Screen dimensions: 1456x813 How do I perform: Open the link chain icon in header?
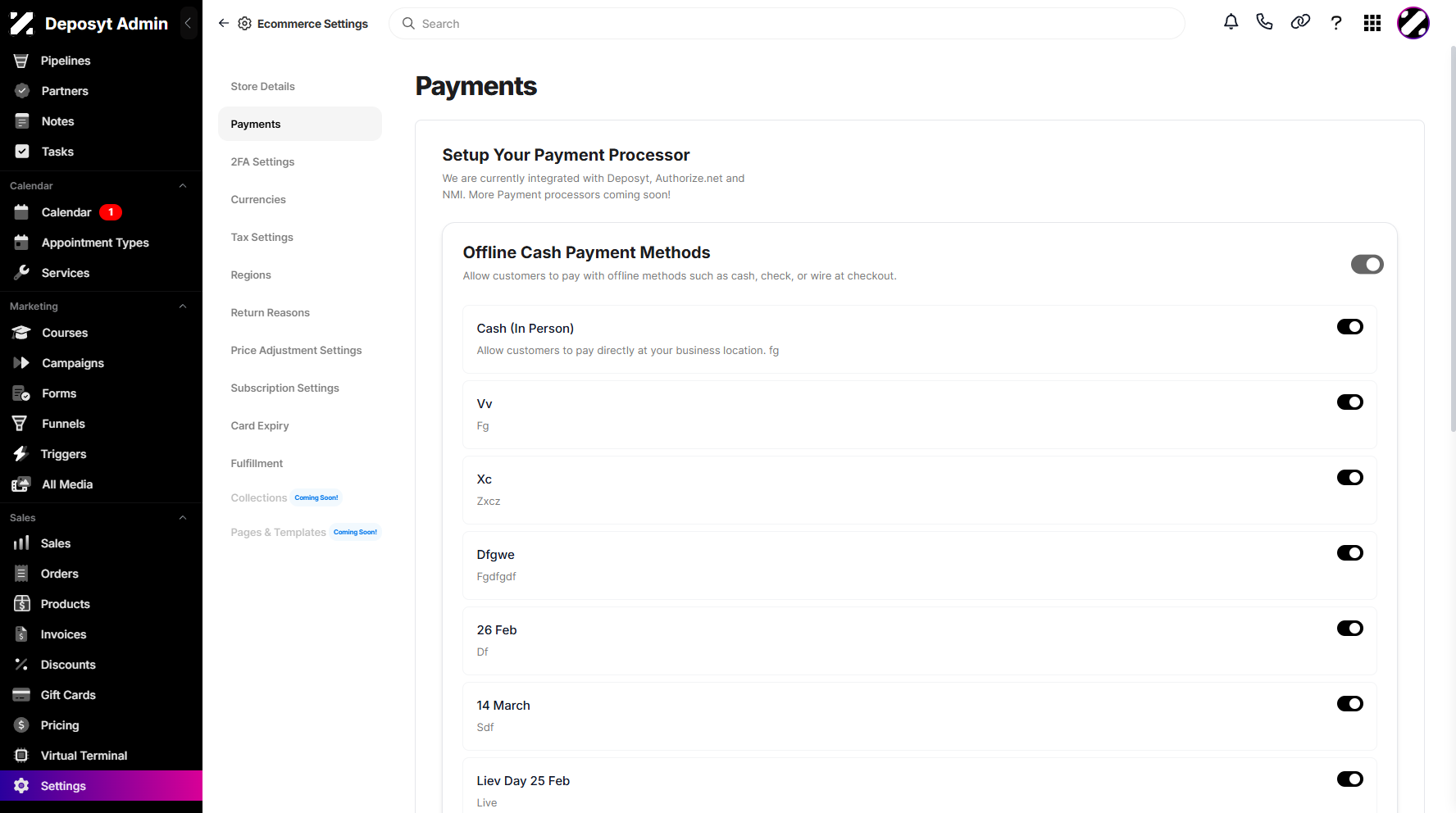pos(1300,22)
